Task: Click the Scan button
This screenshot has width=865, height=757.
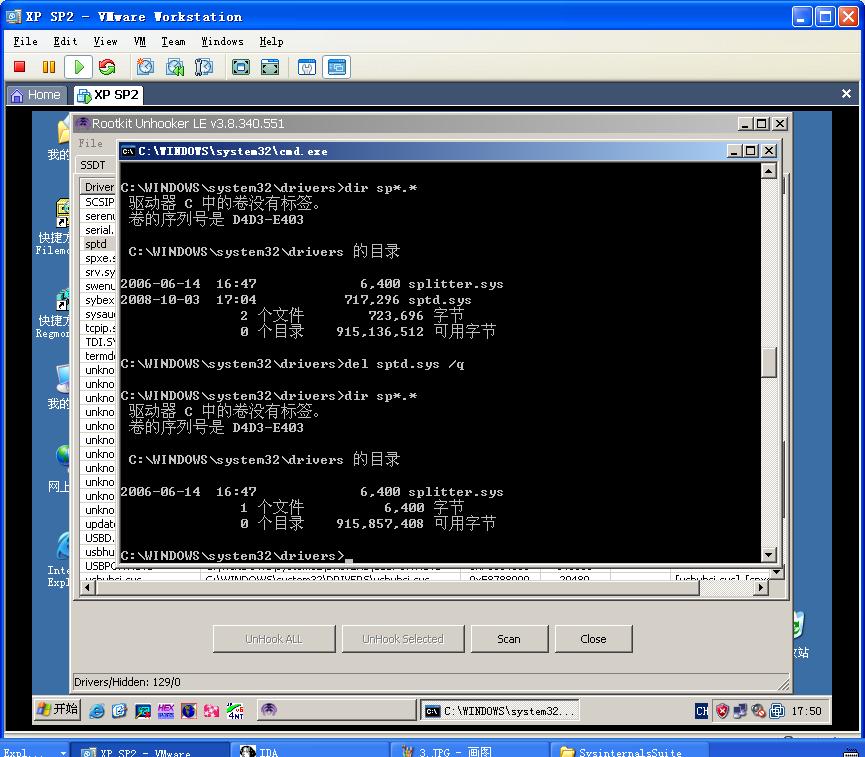Action: (509, 639)
